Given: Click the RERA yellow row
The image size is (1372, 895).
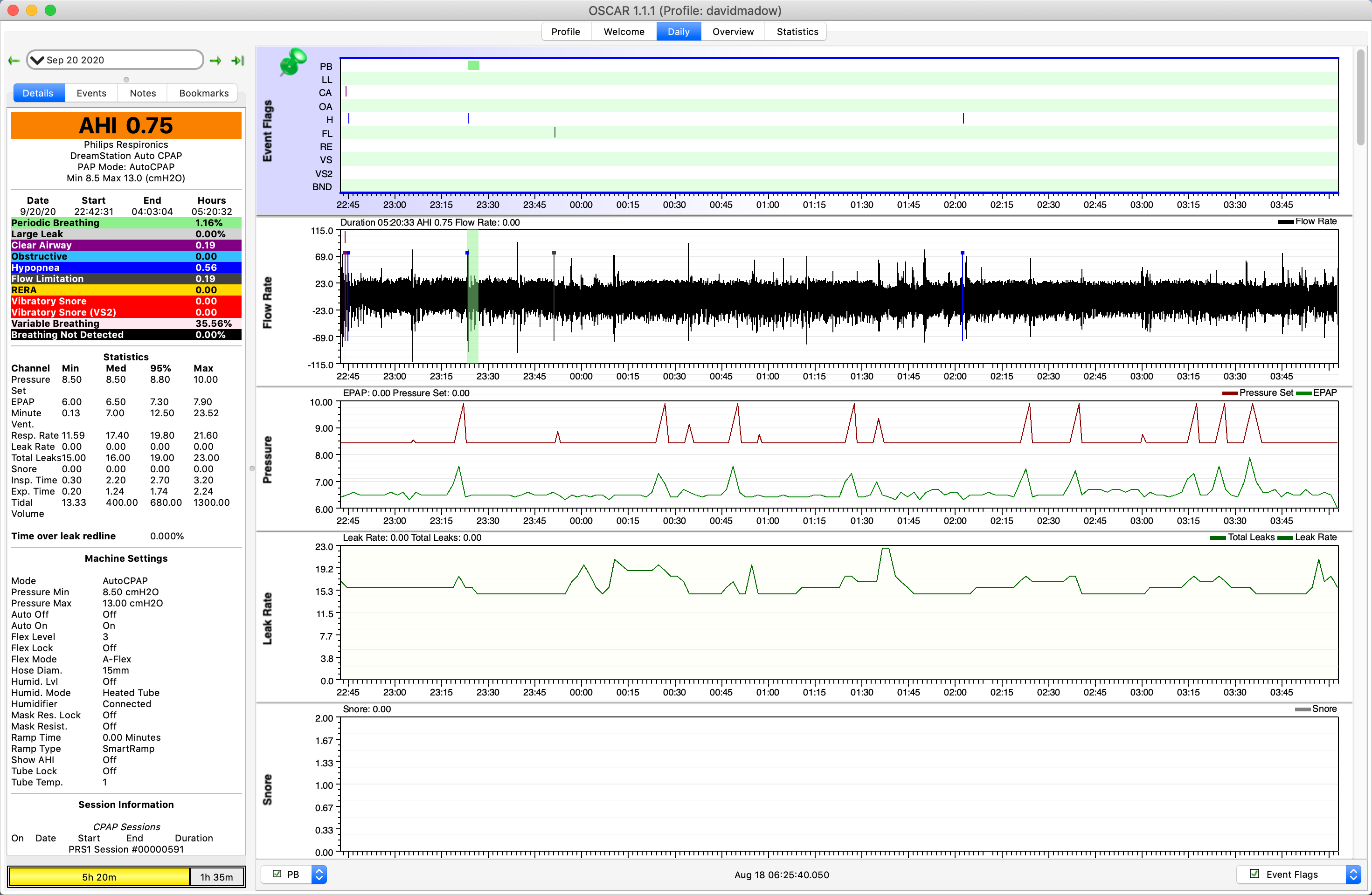Looking at the screenshot, I should coord(126,290).
